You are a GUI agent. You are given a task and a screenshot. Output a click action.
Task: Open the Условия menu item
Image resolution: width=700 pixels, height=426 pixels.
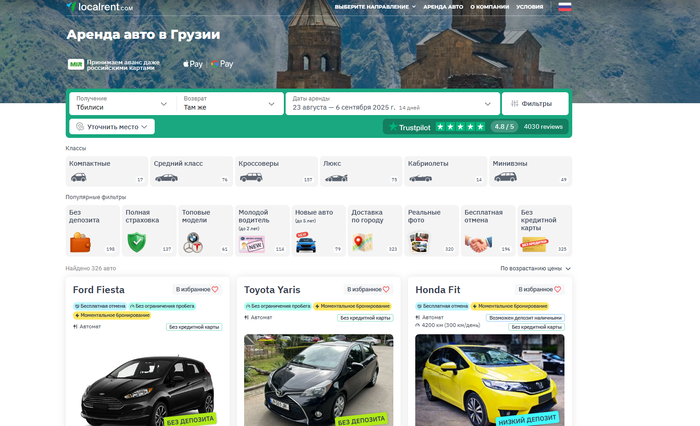click(x=529, y=7)
